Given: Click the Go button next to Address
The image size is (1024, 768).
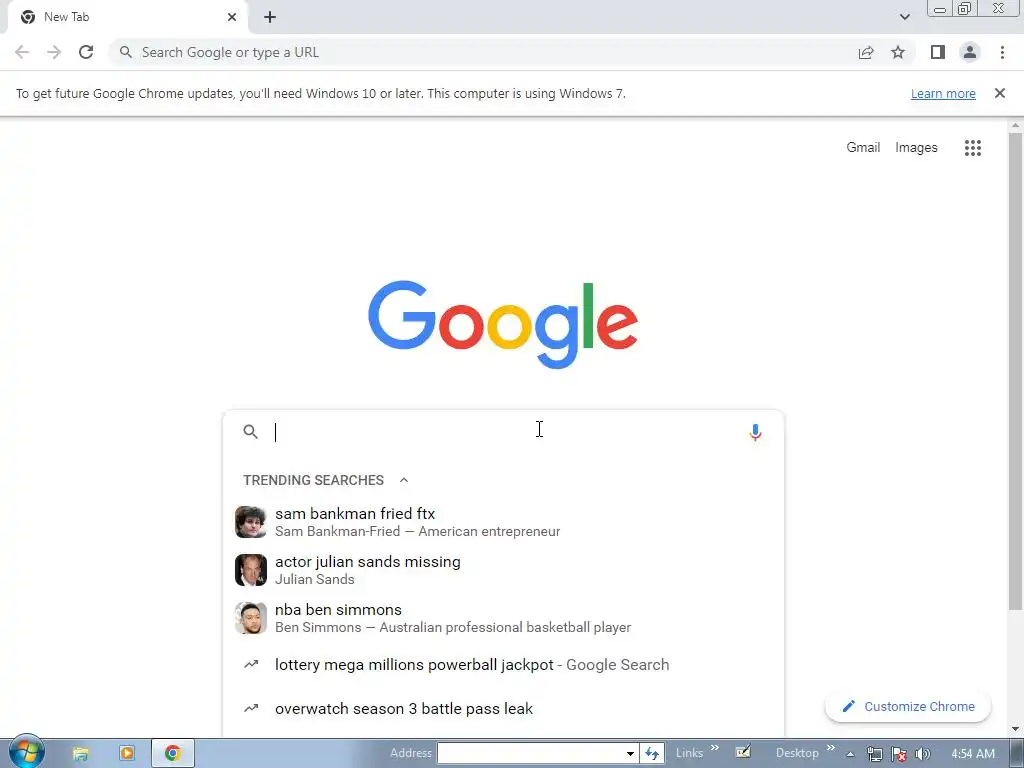Looking at the screenshot, I should coord(652,753).
